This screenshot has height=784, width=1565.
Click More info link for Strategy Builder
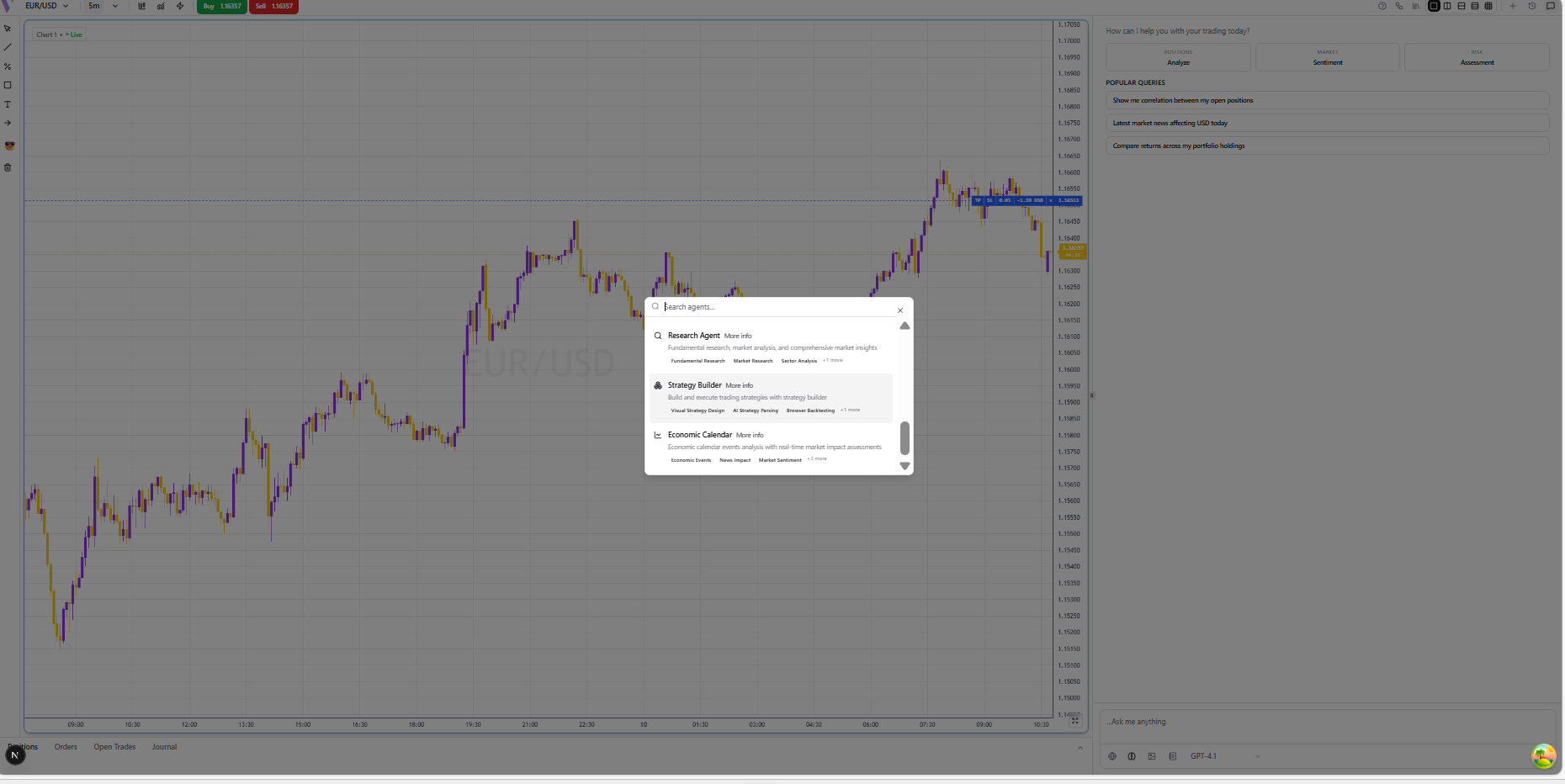click(x=740, y=386)
